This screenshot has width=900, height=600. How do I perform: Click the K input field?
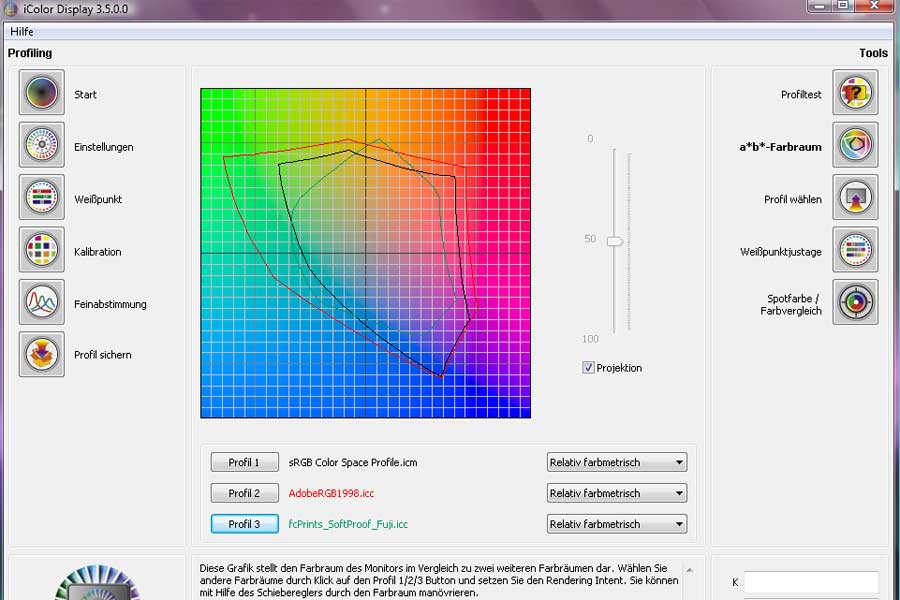[812, 582]
